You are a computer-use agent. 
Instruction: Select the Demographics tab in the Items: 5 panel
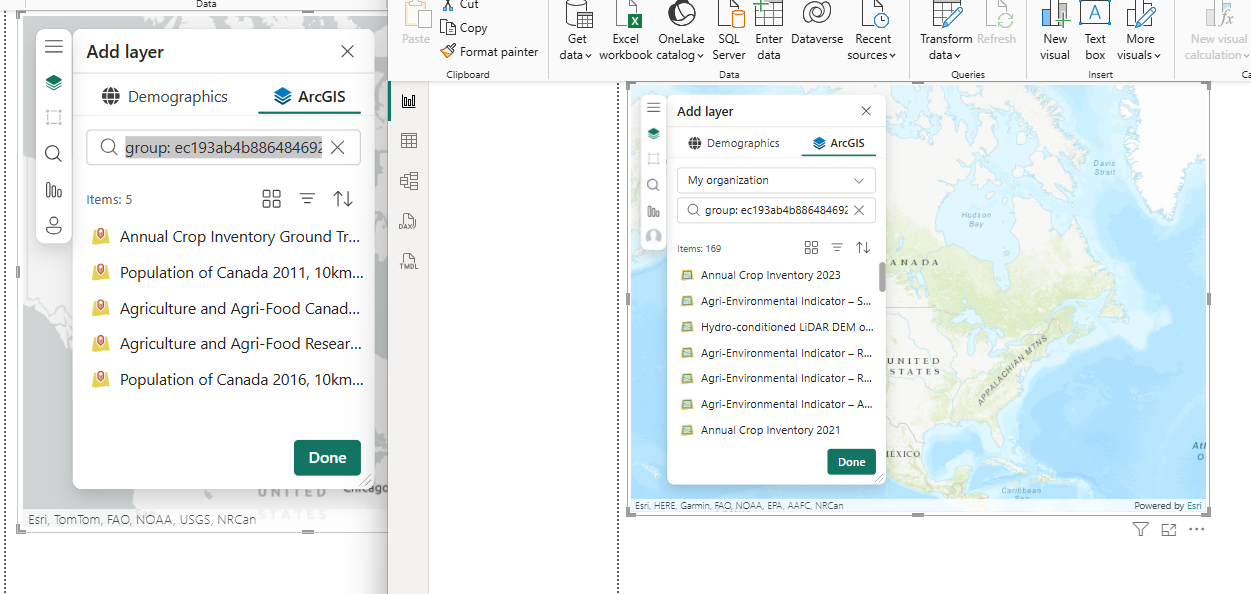pos(165,97)
